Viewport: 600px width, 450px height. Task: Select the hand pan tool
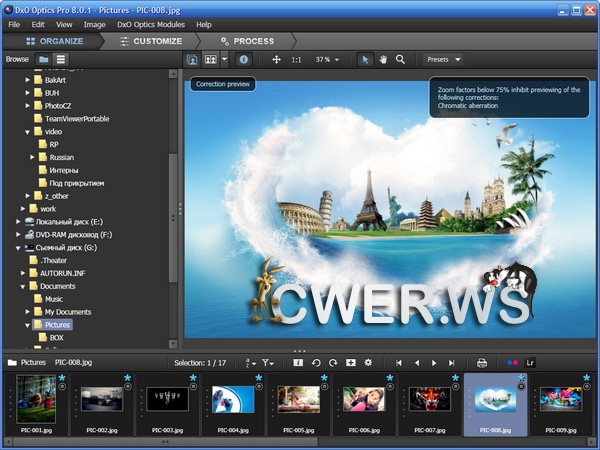coord(383,60)
